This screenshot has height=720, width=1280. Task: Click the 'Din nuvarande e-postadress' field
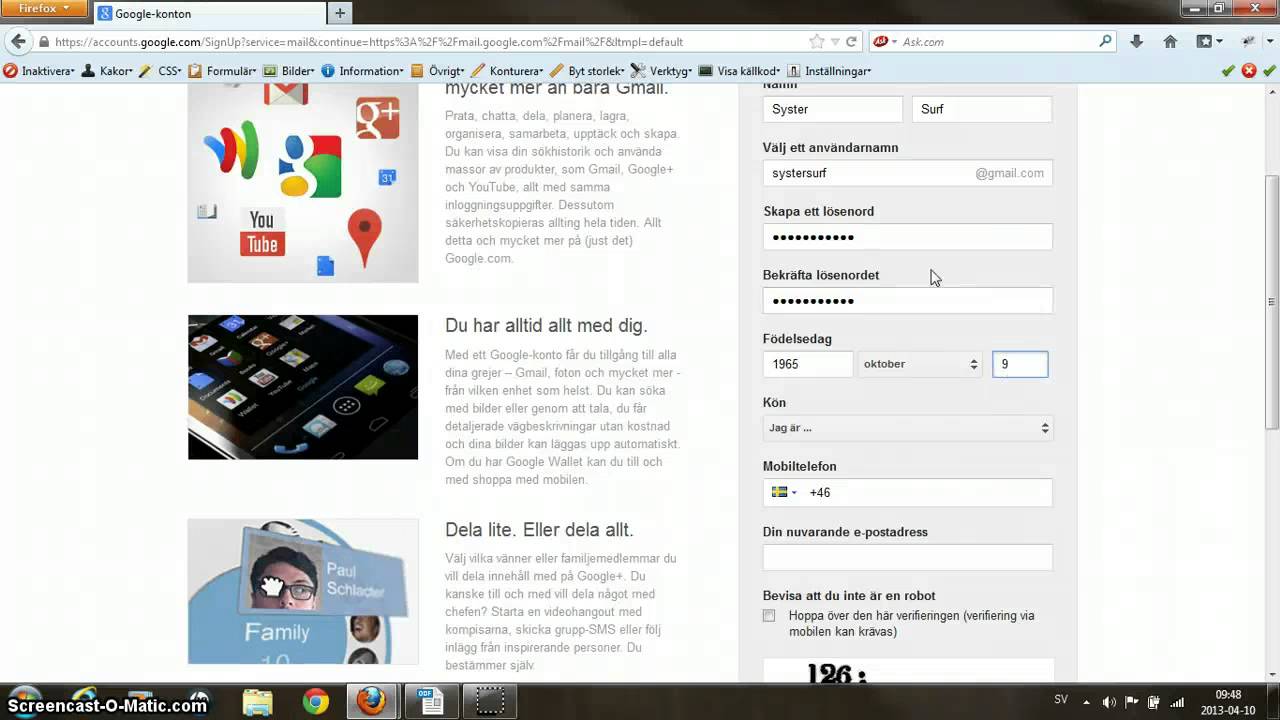(x=907, y=558)
